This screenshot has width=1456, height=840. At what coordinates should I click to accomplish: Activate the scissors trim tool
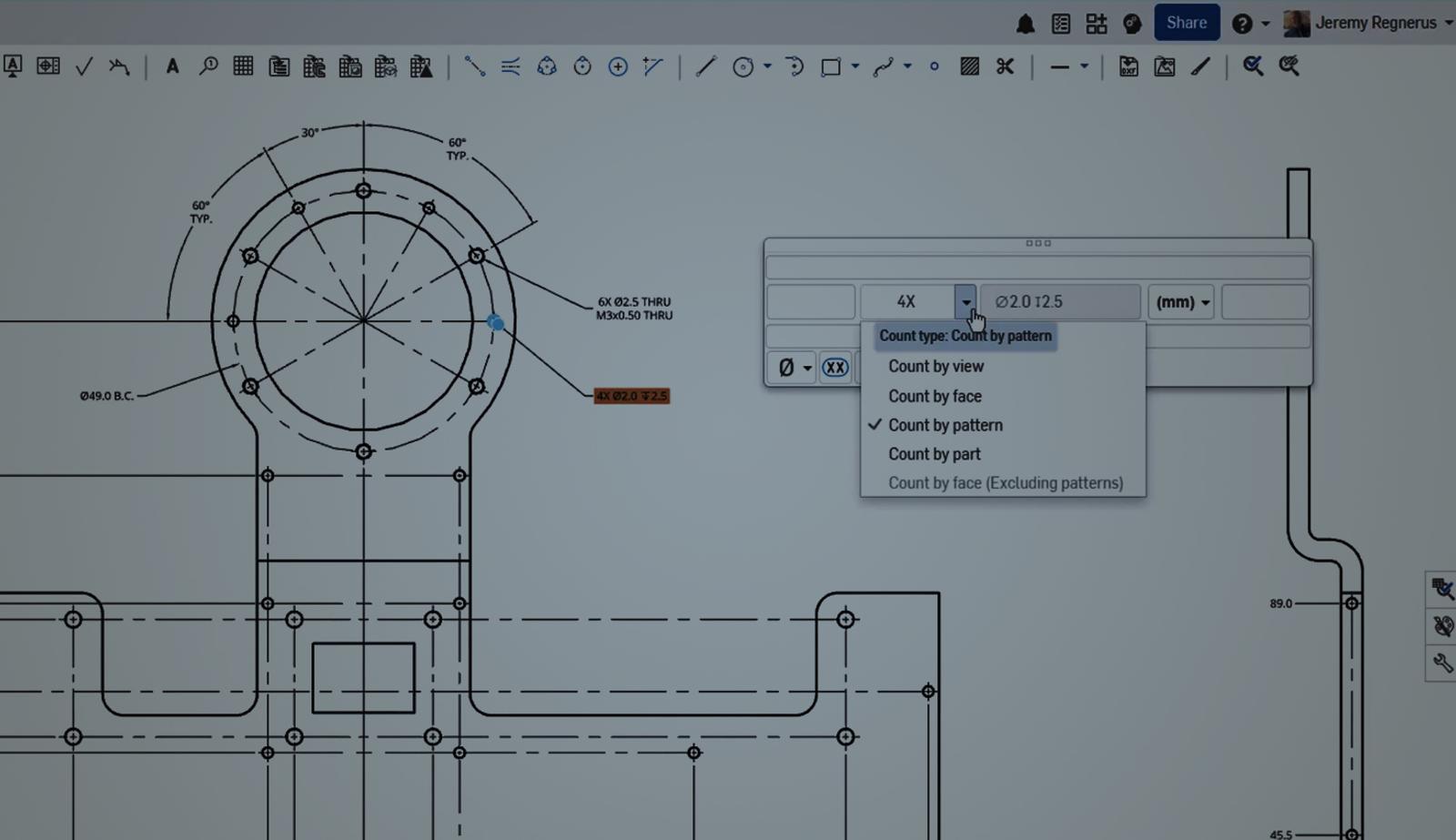pos(1004,66)
